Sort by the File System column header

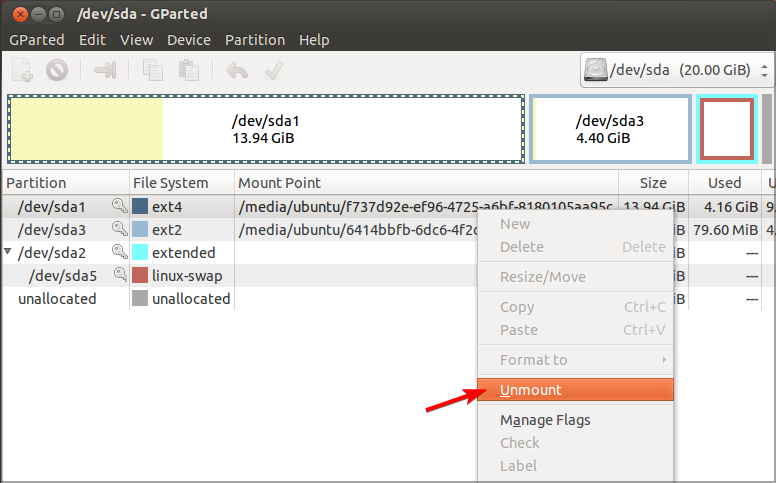pyautogui.click(x=171, y=183)
